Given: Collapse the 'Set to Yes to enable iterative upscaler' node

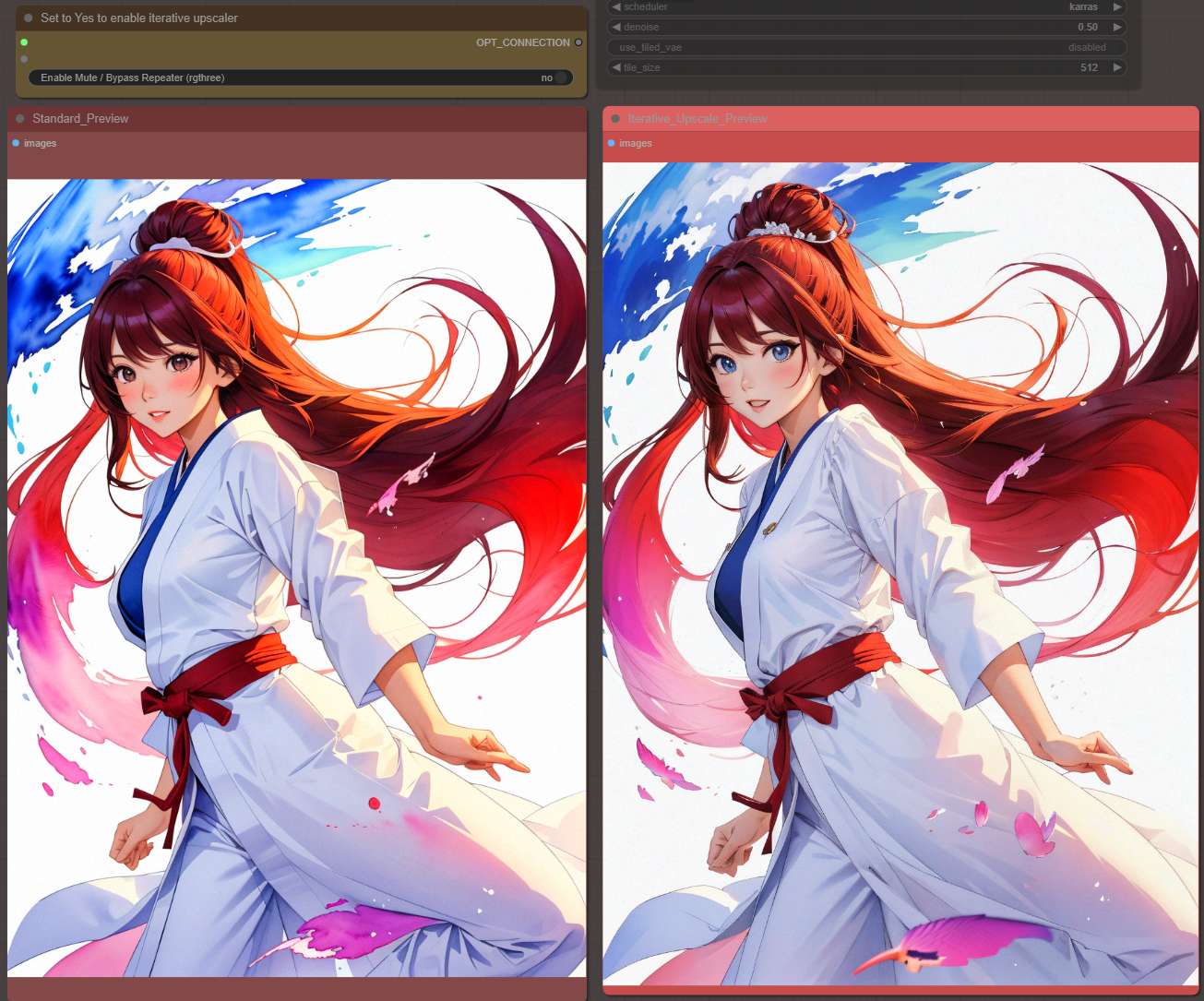Looking at the screenshot, I should click(x=29, y=18).
